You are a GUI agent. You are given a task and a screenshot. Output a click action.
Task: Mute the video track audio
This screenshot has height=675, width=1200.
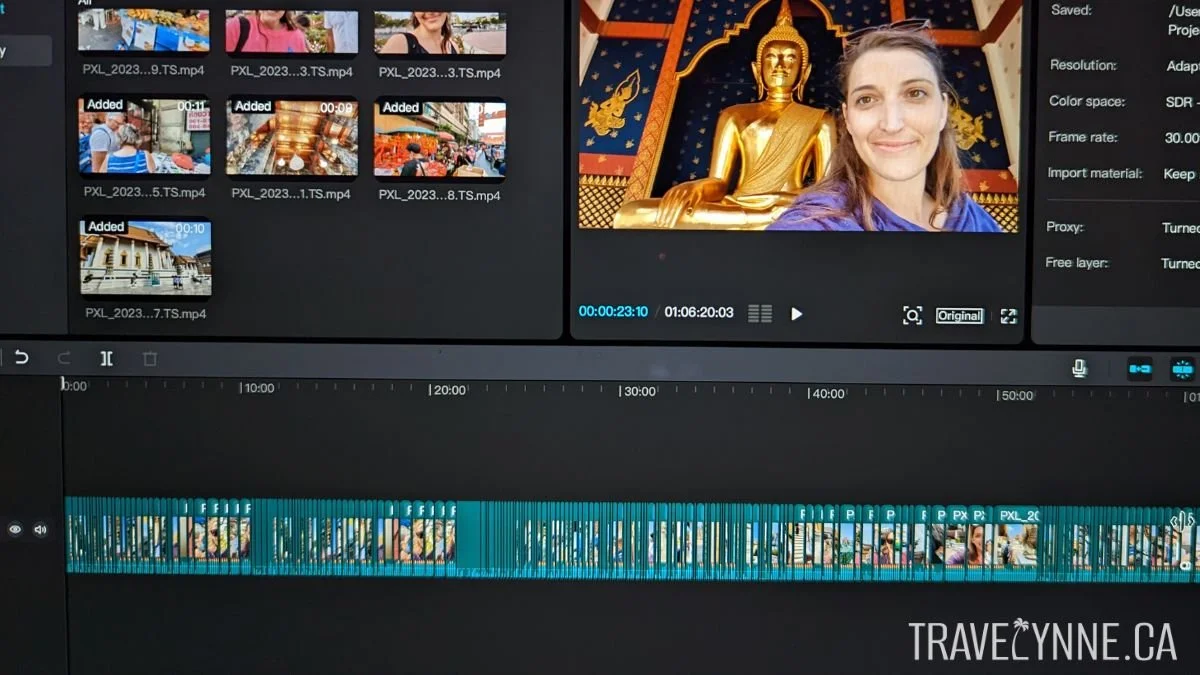pos(40,530)
